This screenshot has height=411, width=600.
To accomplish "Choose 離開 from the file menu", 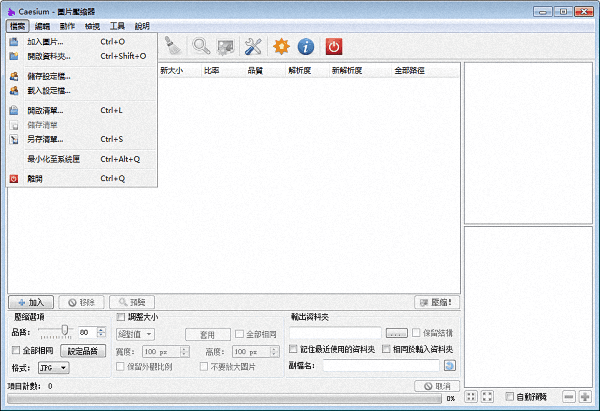I will tap(81, 179).
